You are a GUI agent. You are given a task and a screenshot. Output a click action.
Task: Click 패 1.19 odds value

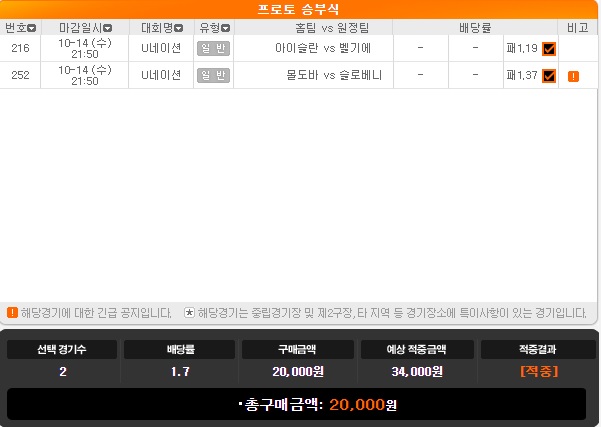click(x=522, y=48)
